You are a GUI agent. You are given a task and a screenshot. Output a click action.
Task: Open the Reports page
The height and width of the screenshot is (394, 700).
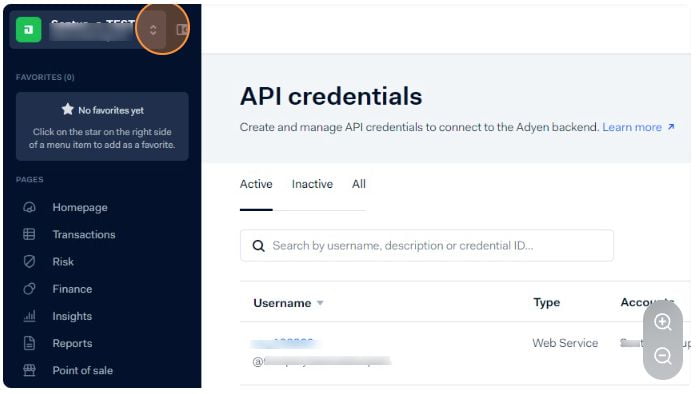click(72, 343)
